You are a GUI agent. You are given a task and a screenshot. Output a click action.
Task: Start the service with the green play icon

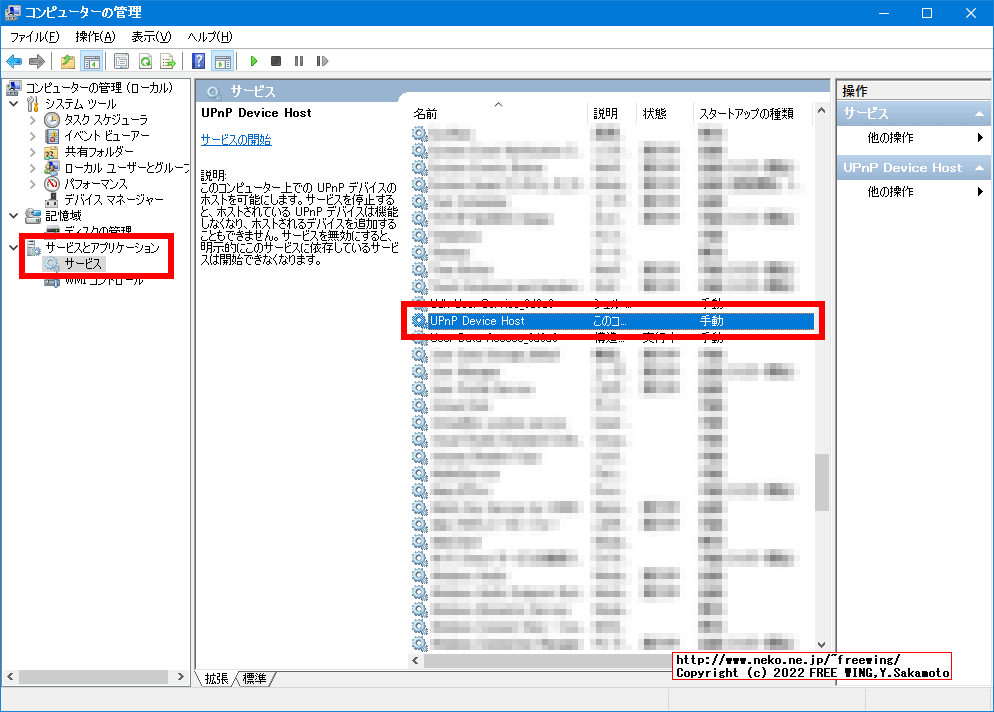255,61
